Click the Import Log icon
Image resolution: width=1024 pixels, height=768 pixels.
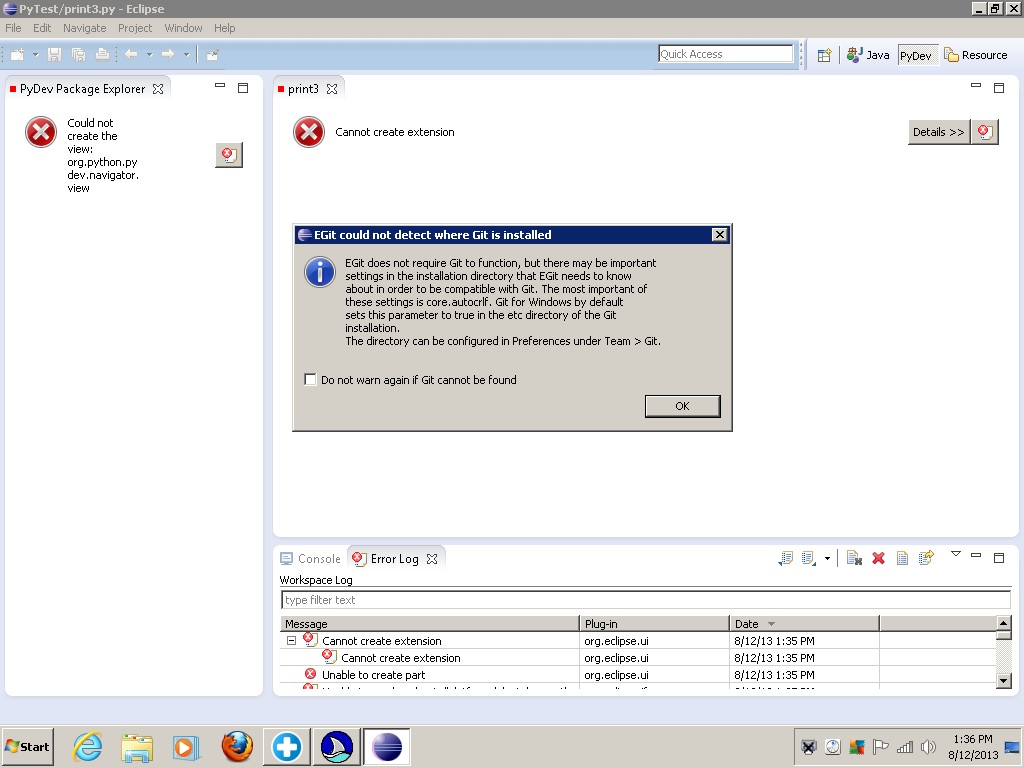coord(809,558)
